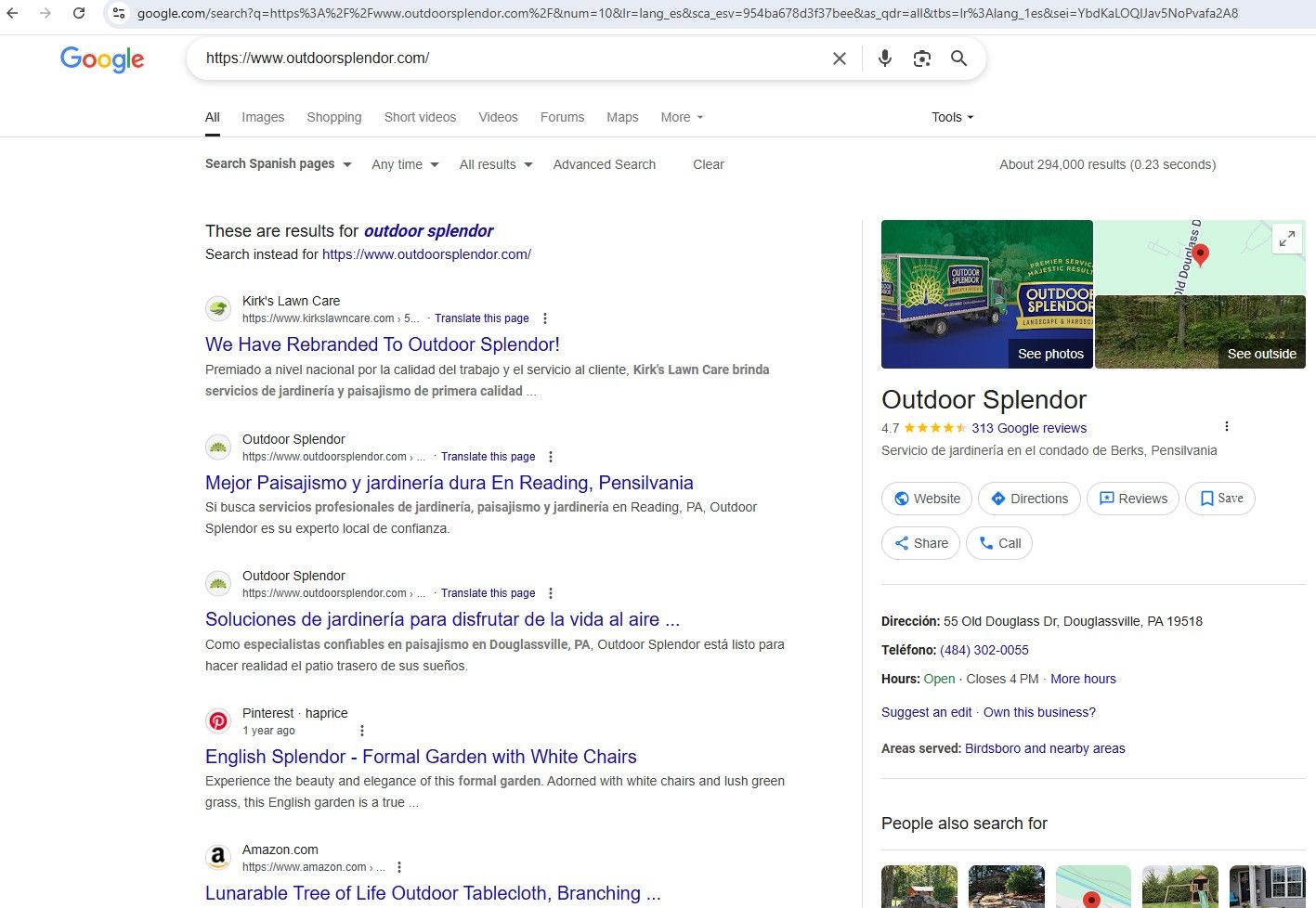The width and height of the screenshot is (1316, 908).
Task: Click Clear to reset filters
Action: tap(709, 164)
